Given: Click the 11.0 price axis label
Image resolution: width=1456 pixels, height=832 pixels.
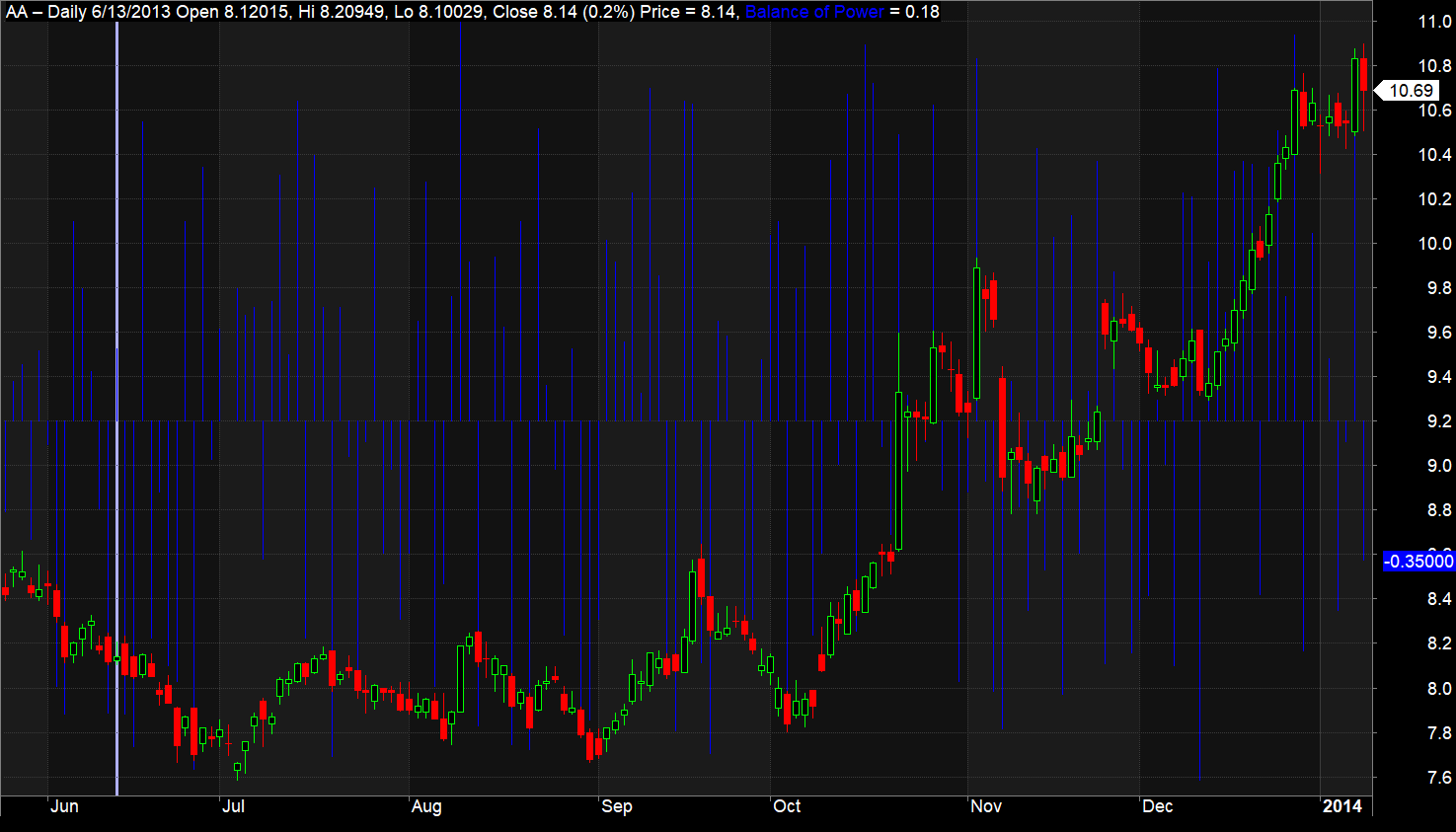Looking at the screenshot, I should [x=1435, y=22].
